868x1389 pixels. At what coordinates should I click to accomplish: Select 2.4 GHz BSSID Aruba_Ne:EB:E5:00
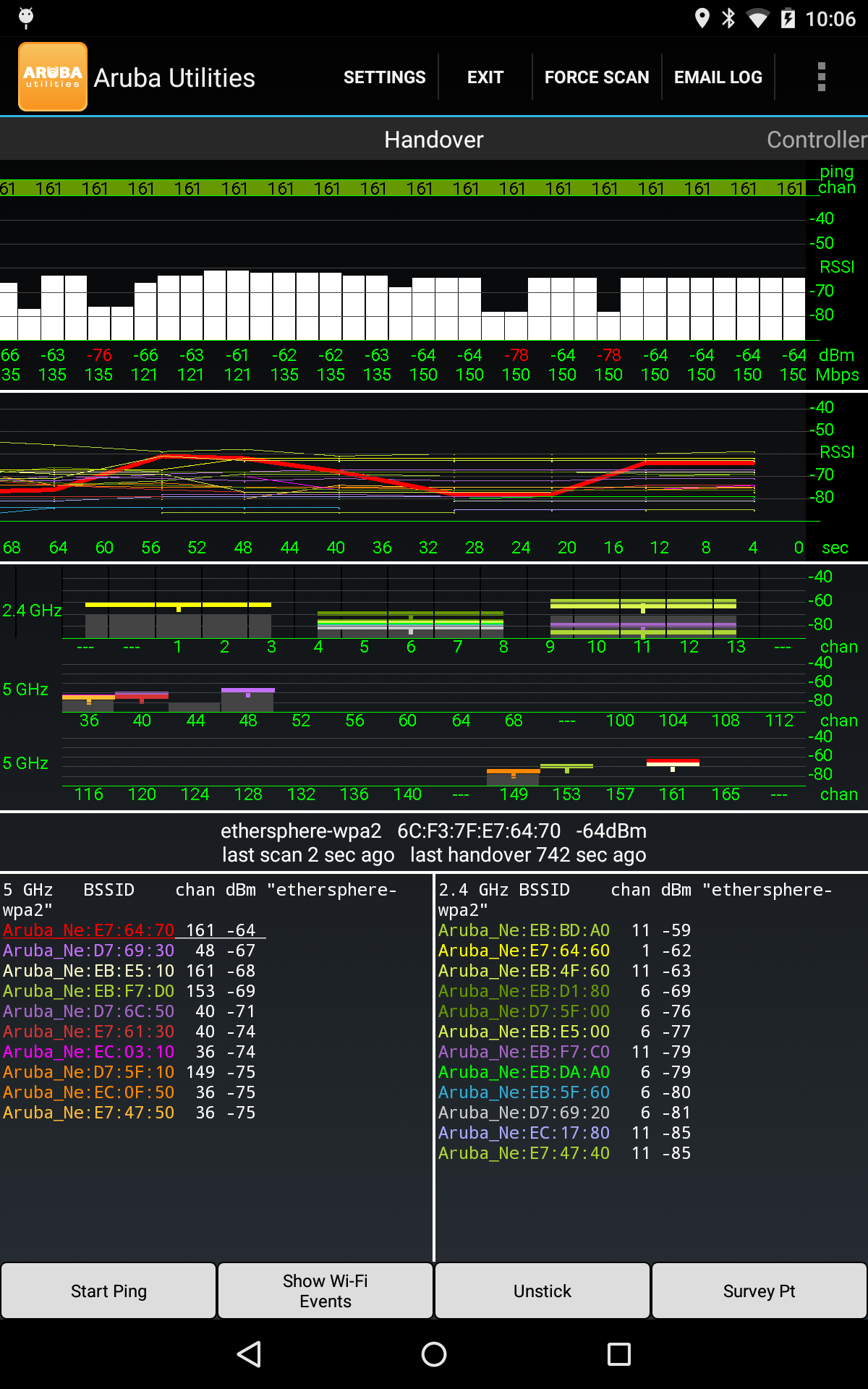[x=565, y=1031]
